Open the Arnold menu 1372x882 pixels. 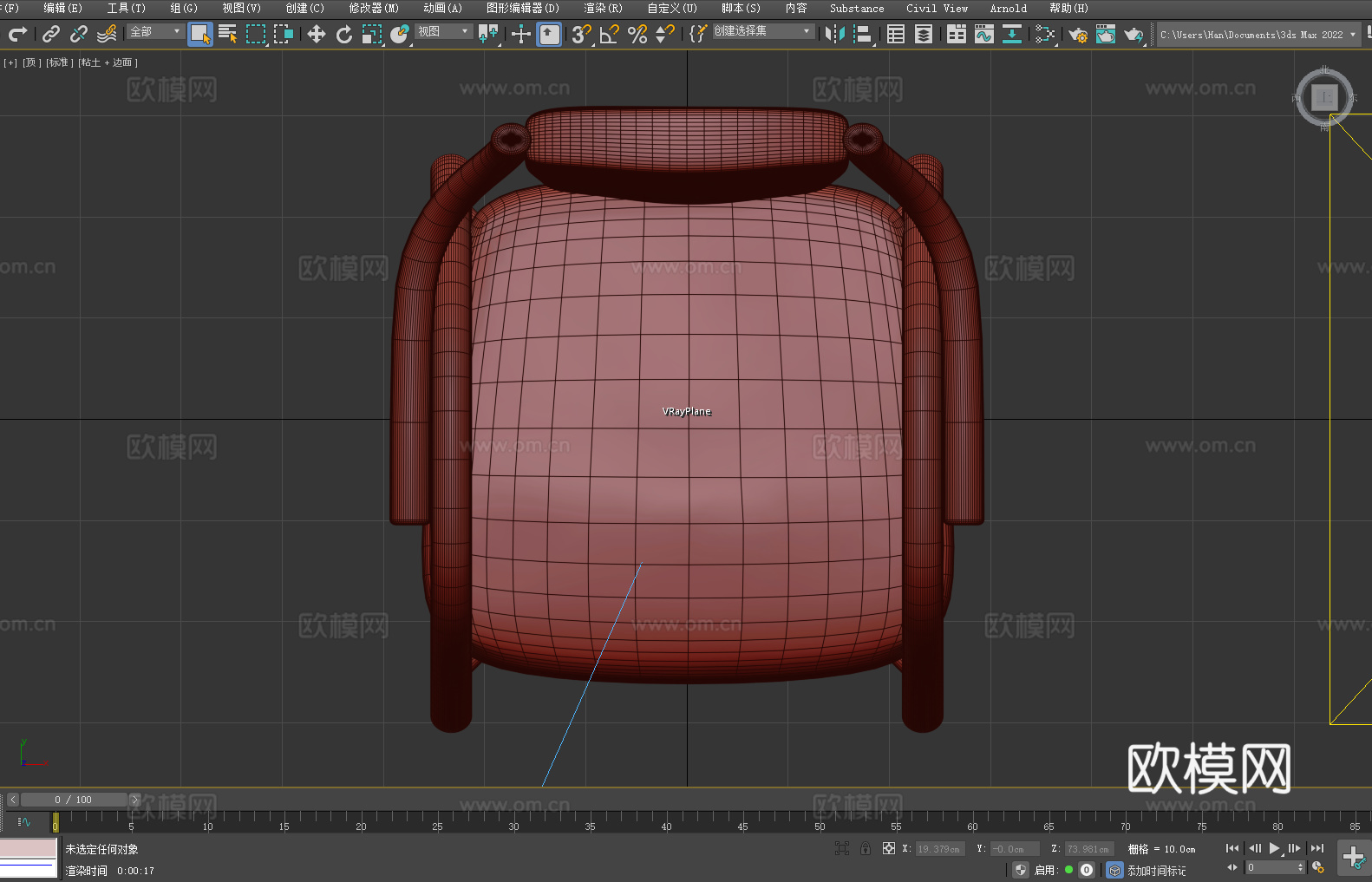[x=1008, y=8]
